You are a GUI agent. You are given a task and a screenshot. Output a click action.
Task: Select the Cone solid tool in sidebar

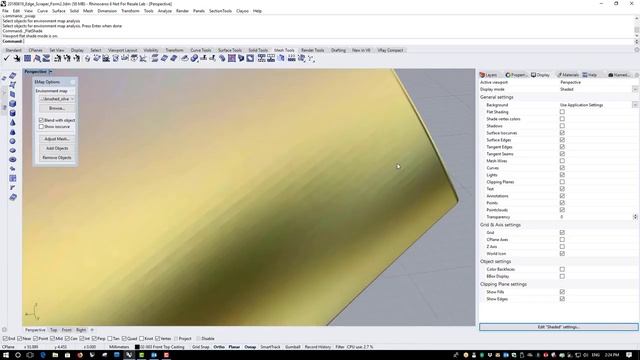coord(13,122)
